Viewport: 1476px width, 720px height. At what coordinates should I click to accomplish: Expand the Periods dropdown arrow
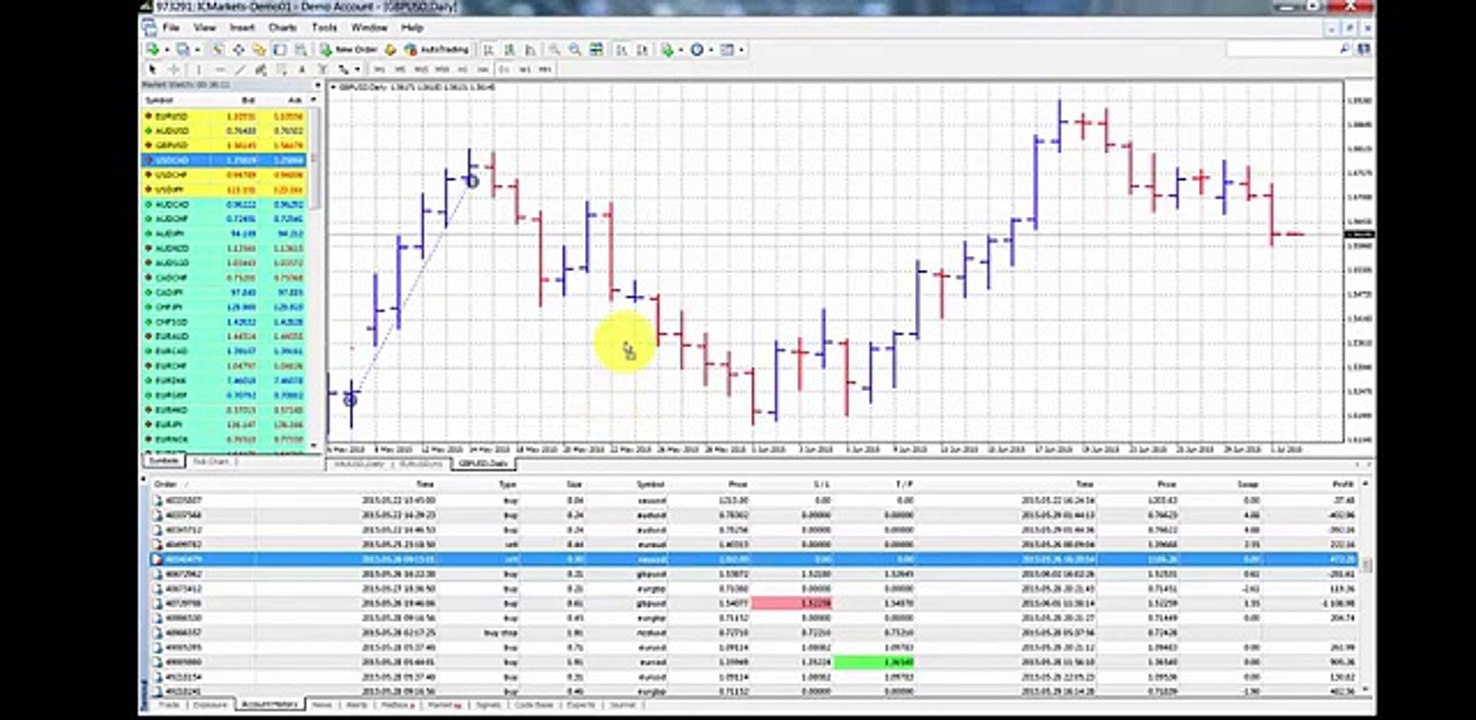tap(710, 49)
